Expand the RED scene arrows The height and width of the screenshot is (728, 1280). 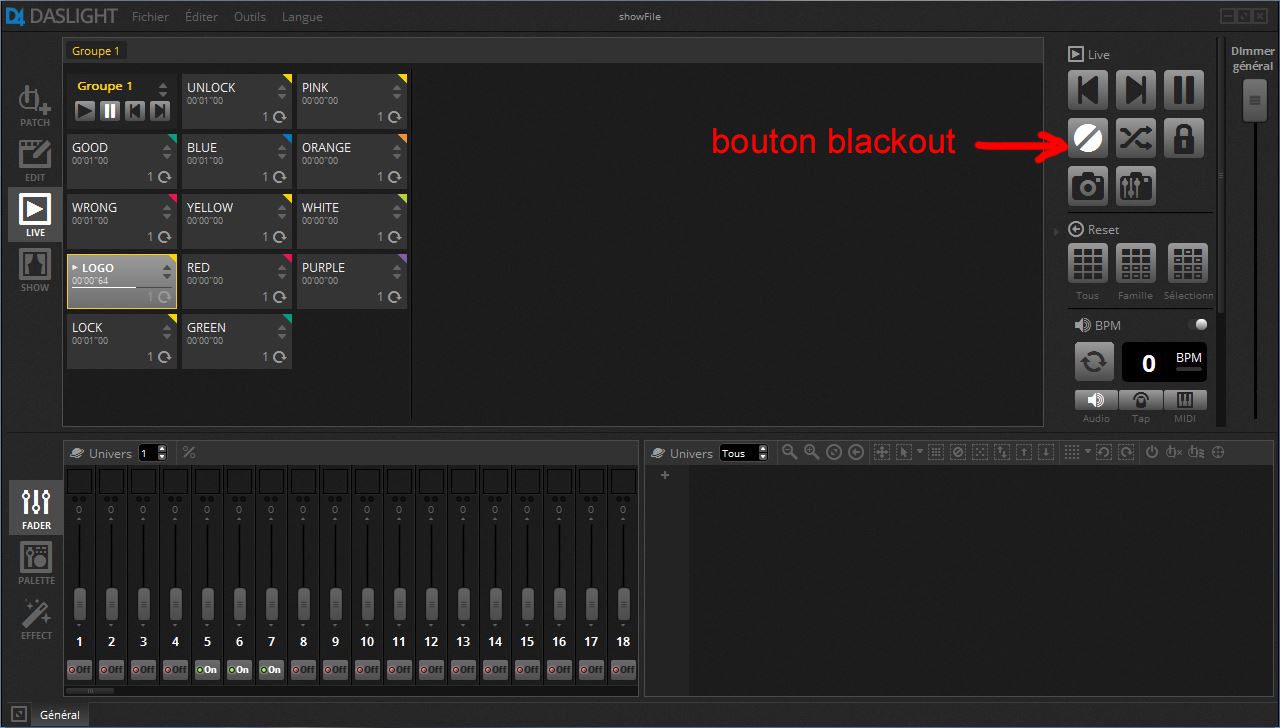point(281,272)
